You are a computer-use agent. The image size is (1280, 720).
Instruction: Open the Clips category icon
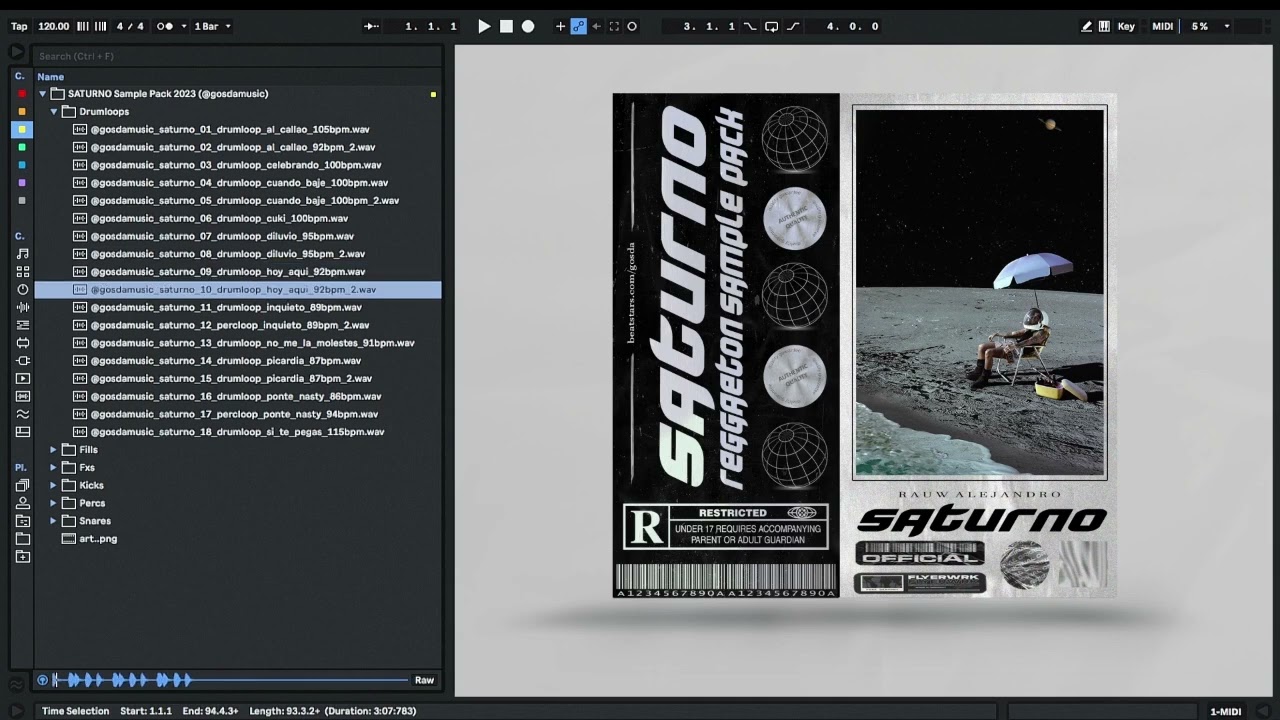22,379
